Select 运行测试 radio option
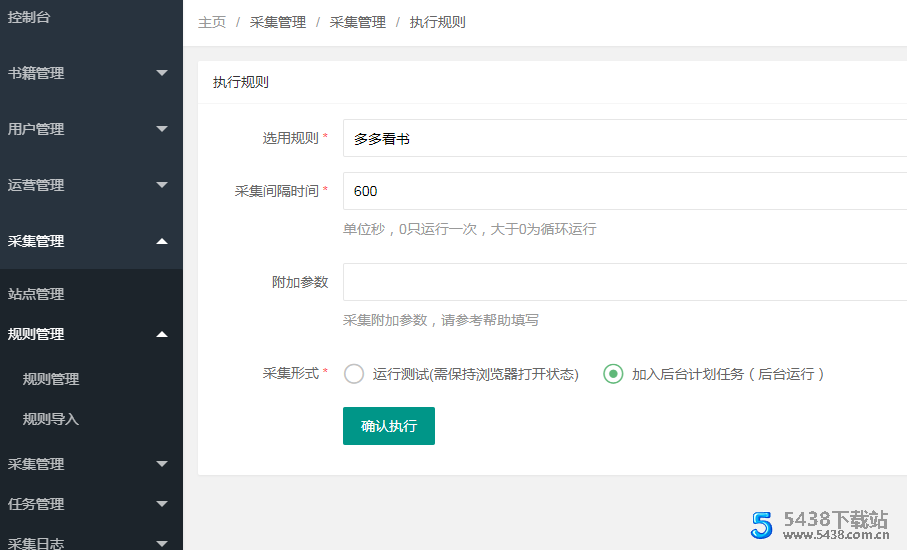Screen dimensions: 907x550 [354, 374]
